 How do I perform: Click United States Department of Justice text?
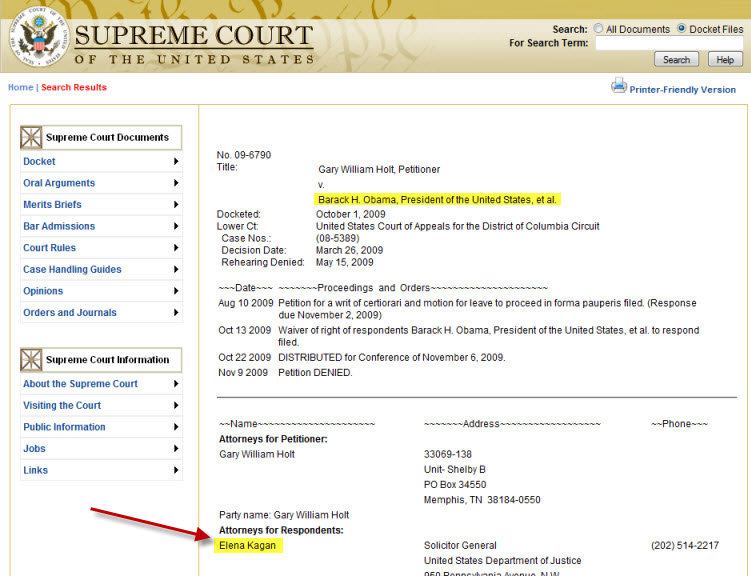[502, 560]
